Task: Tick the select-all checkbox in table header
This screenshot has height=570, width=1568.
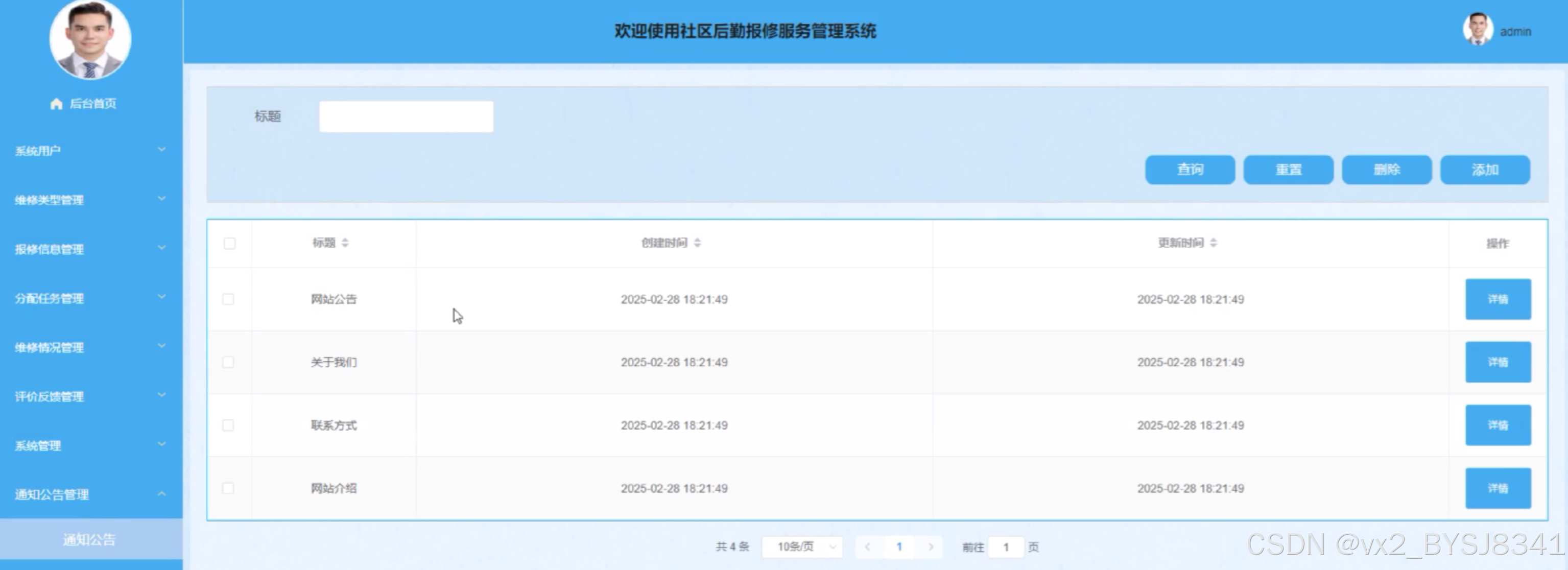Action: click(x=229, y=244)
